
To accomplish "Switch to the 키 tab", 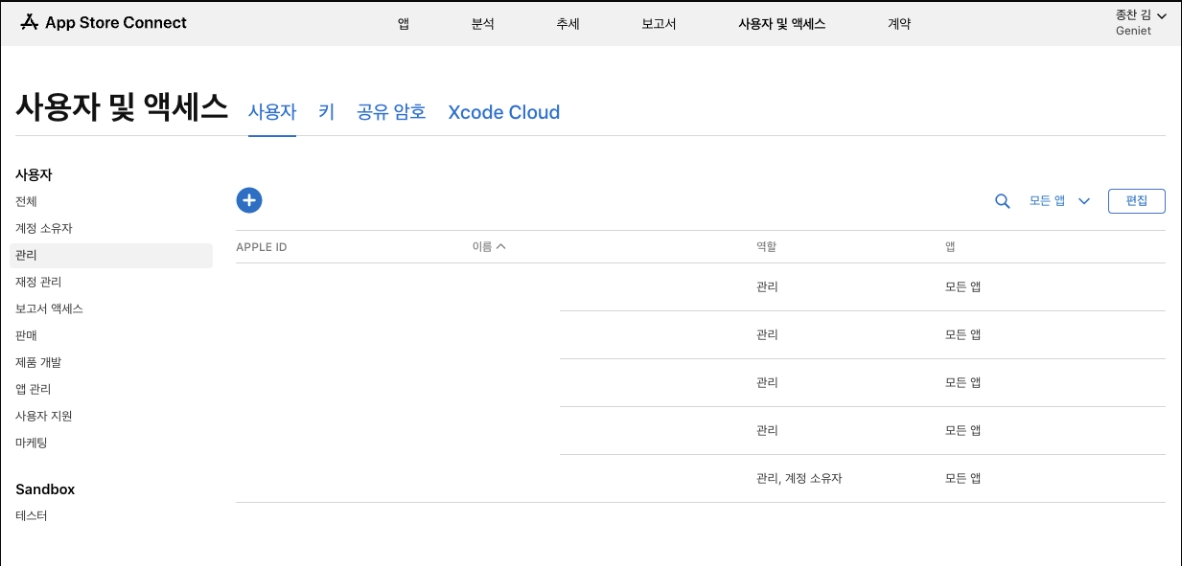I will 326,112.
